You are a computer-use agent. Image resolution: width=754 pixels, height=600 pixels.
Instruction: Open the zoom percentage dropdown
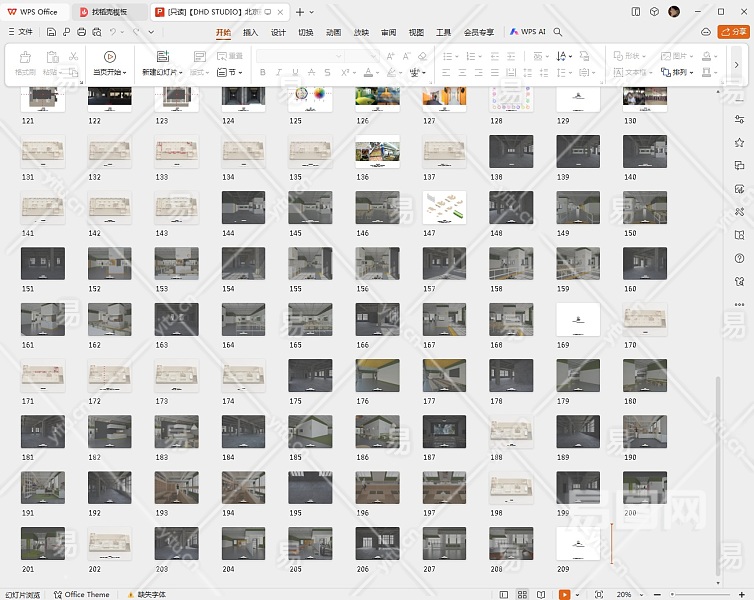pos(630,594)
